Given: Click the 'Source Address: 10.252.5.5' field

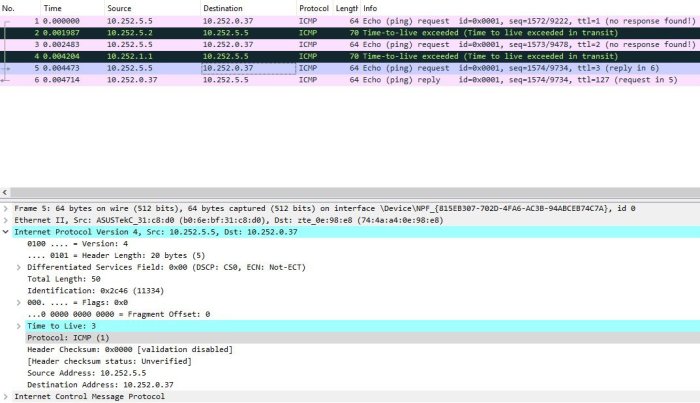Looking at the screenshot, I should (86, 373).
